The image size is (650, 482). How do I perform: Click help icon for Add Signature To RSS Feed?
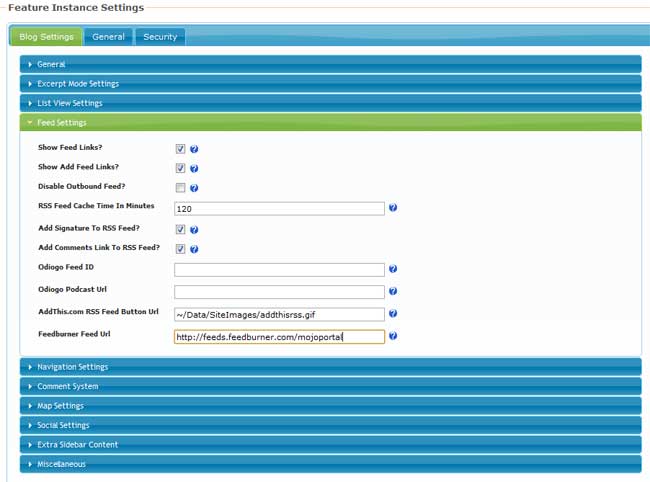tap(194, 230)
